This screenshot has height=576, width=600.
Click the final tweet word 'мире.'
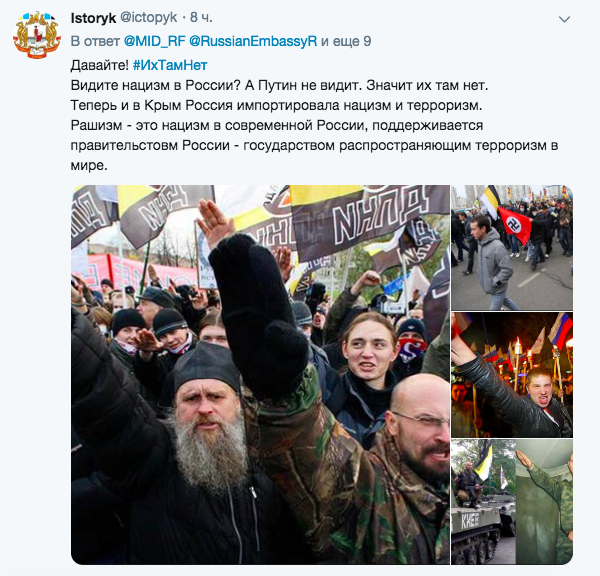coord(89,165)
